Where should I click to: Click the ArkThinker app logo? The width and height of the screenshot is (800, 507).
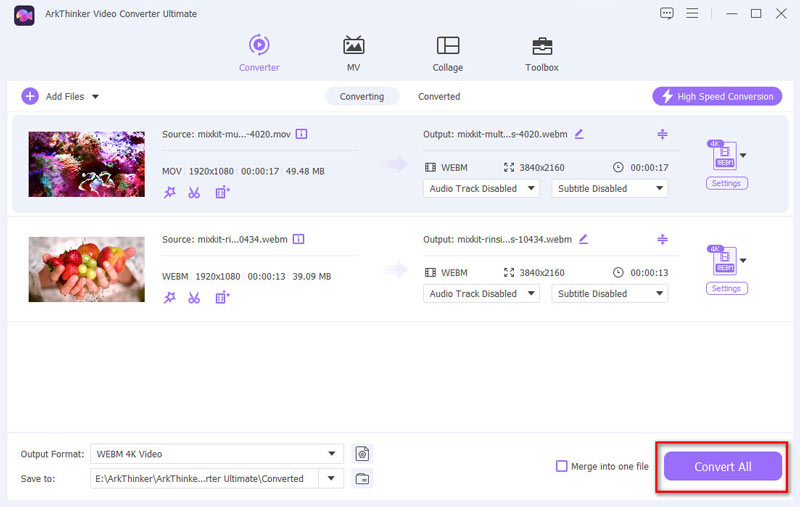[x=24, y=15]
